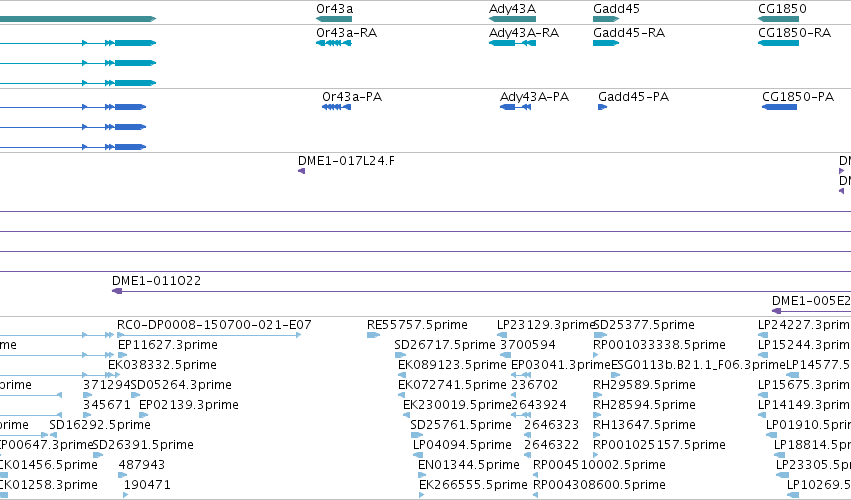The height and width of the screenshot is (500, 851).
Task: Select the SD05264.3prime EST label
Action: [x=181, y=385]
